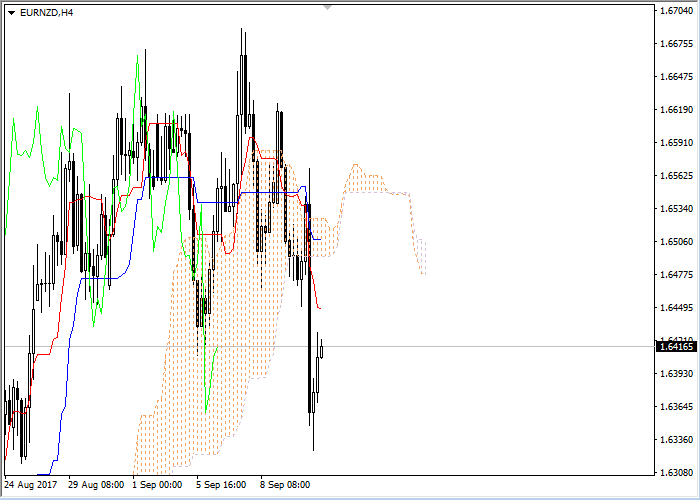Click the 1.65060 price axis label

coord(676,242)
